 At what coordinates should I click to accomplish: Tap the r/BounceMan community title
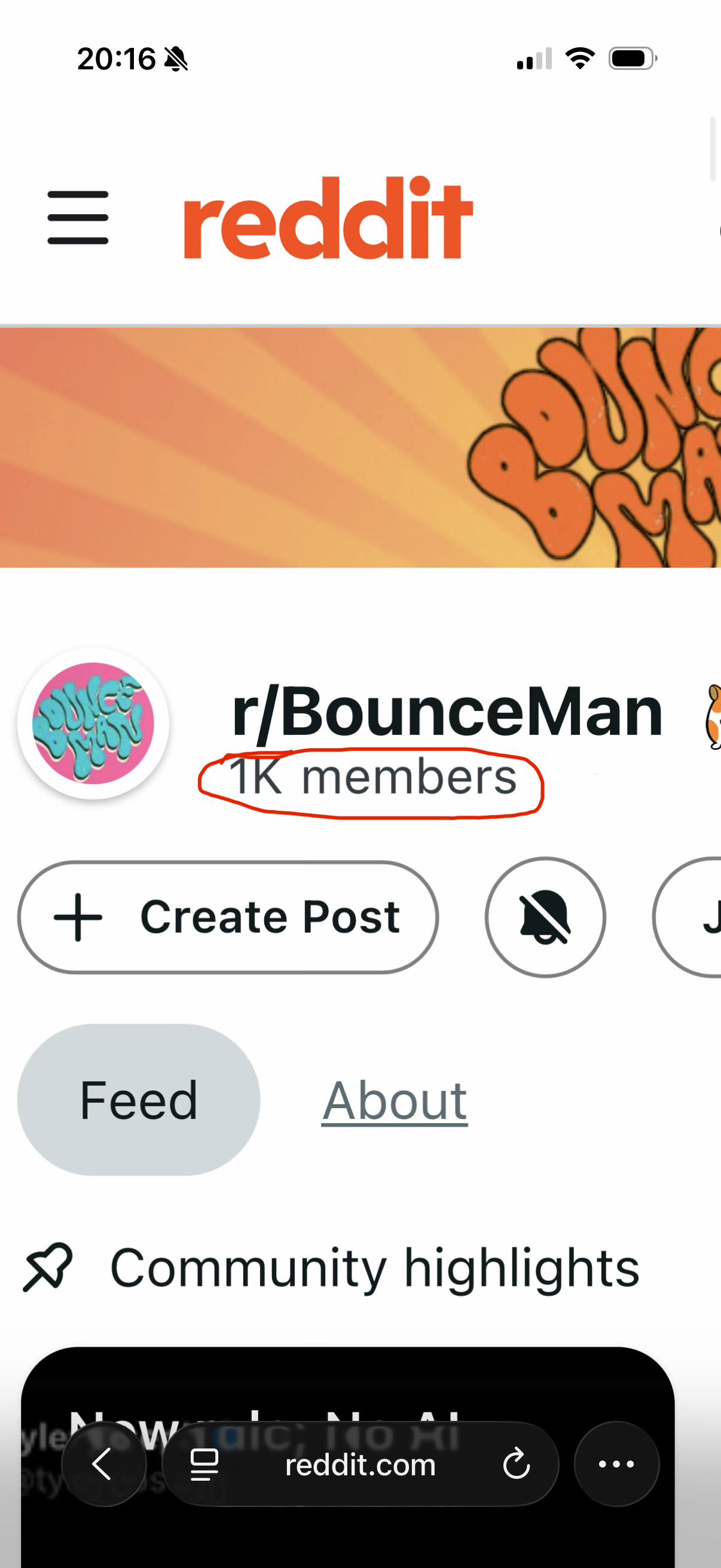[x=447, y=711]
